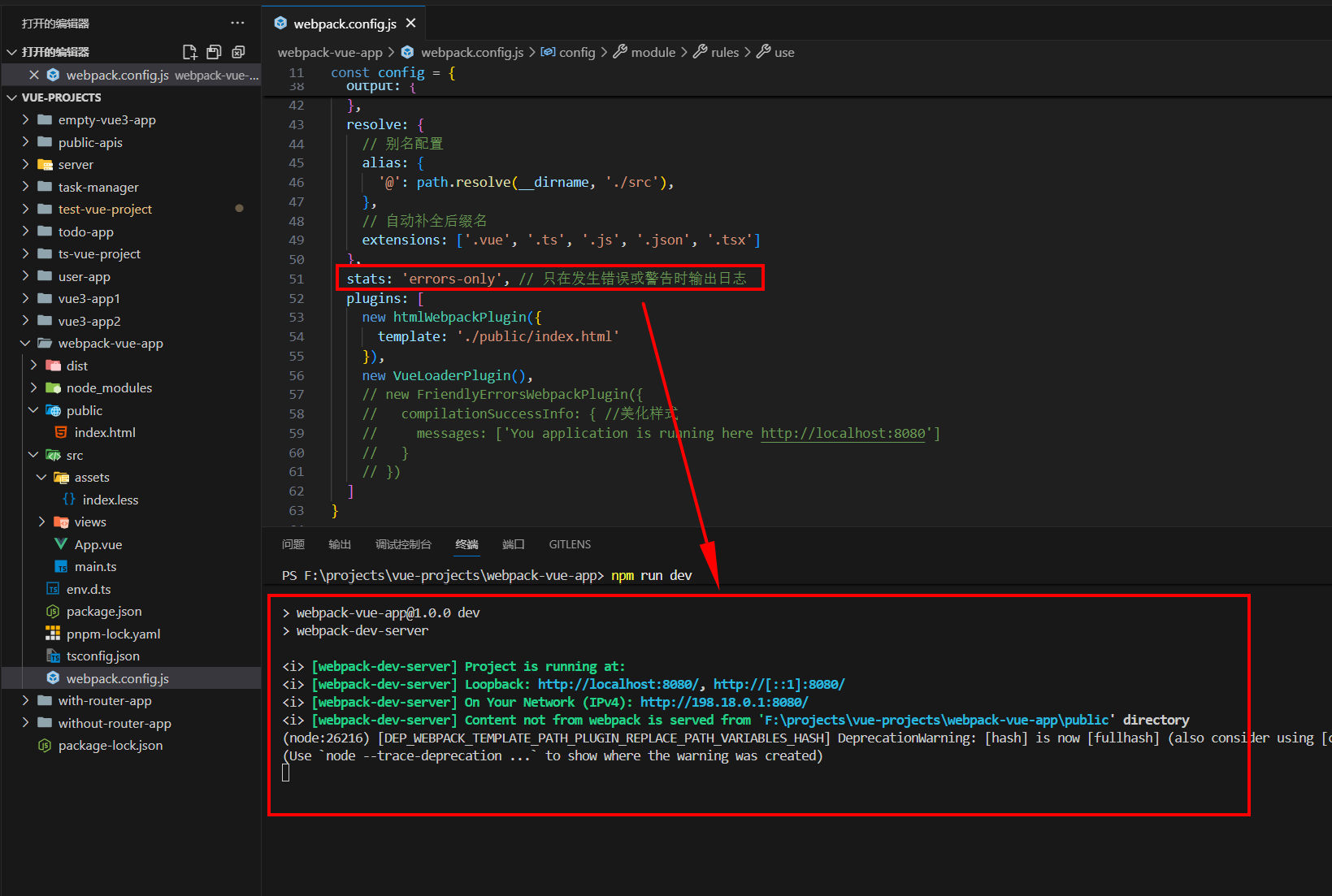The image size is (1332, 896).
Task: Open the http://[::1]:8080/ terminal link
Action: (x=779, y=684)
